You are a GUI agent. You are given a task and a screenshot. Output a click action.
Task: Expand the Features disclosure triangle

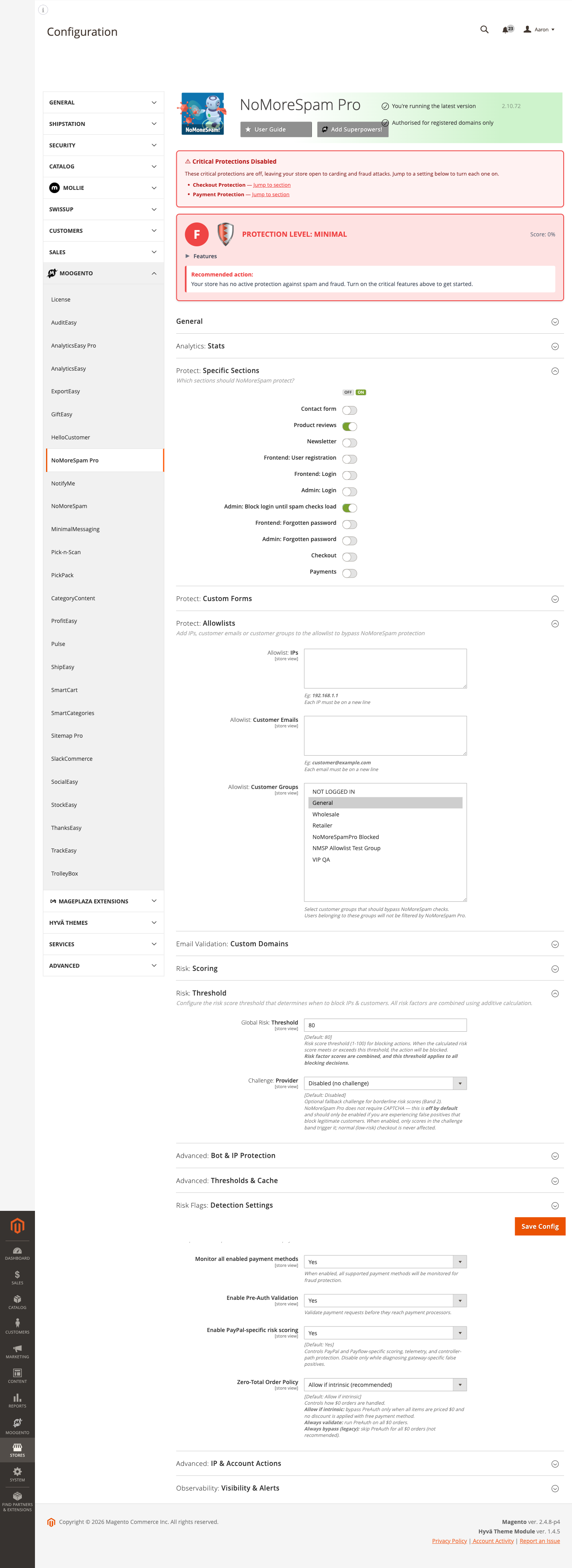[x=187, y=256]
